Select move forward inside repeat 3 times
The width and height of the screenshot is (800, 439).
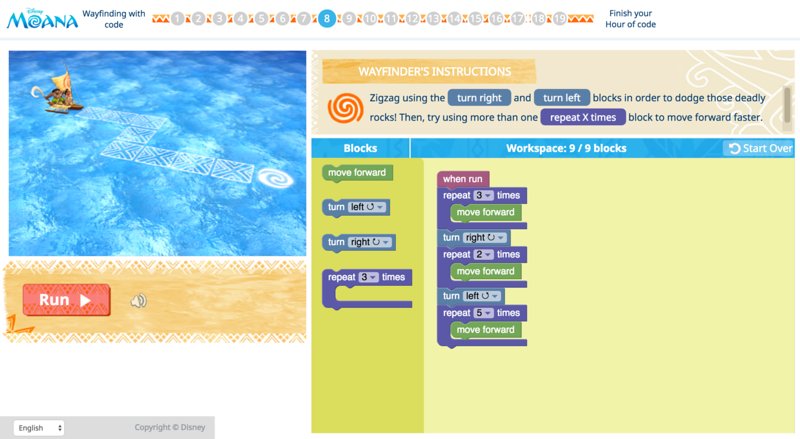click(x=486, y=212)
